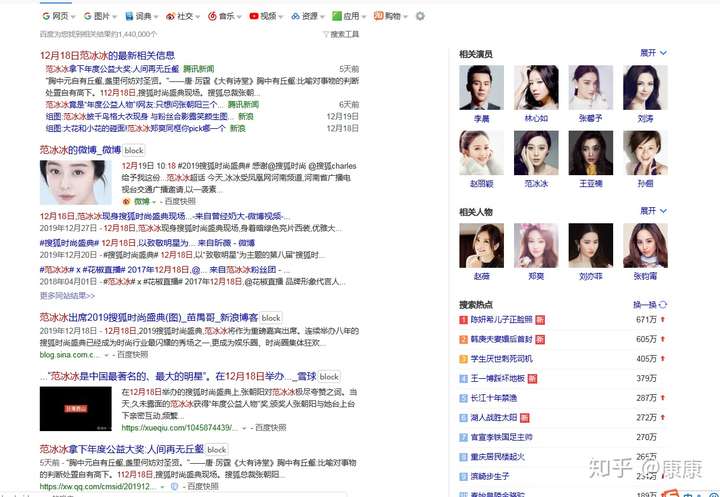Click the block button beside the 新浪博客 result
The height and width of the screenshot is (497, 720).
pyautogui.click(x=271, y=318)
